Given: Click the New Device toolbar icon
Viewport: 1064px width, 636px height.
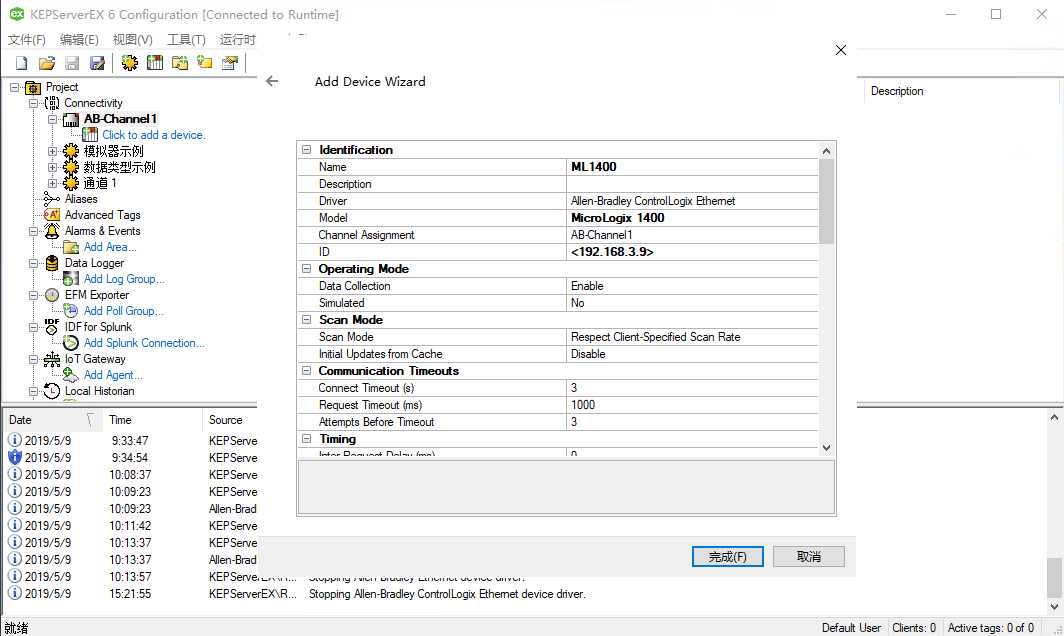Looking at the screenshot, I should coord(155,63).
